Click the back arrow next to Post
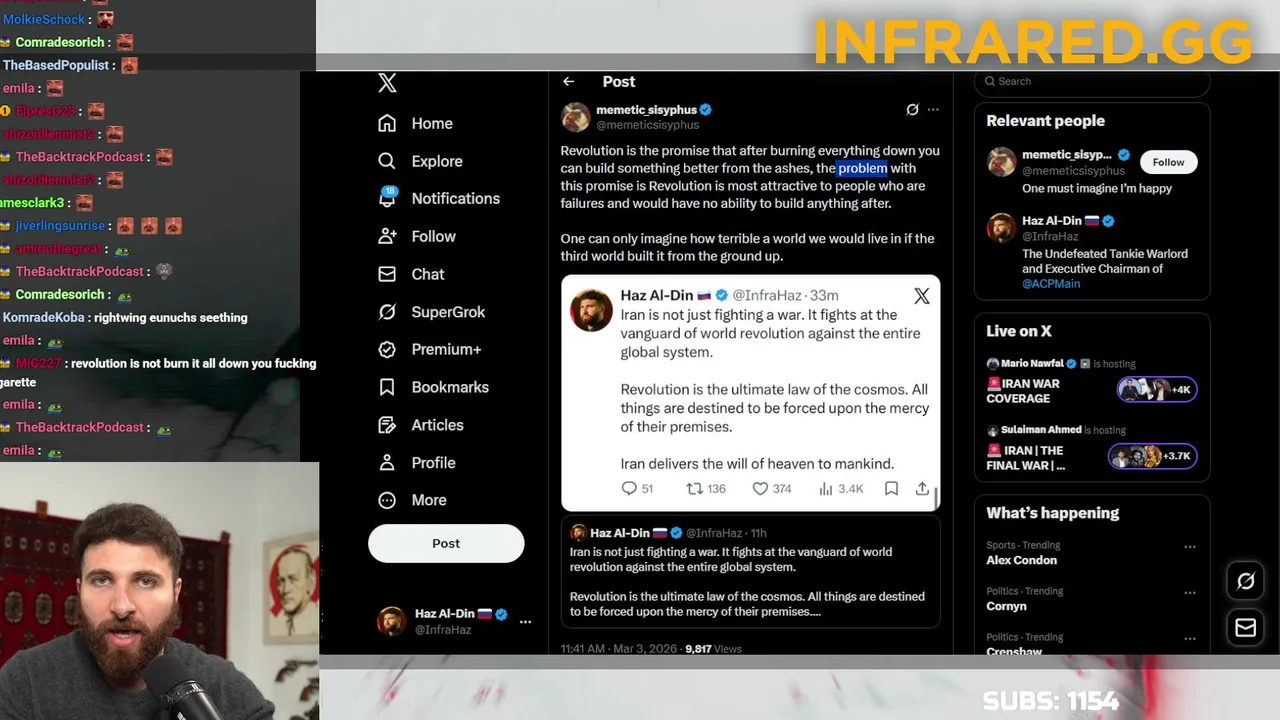1280x720 pixels. 568,82
